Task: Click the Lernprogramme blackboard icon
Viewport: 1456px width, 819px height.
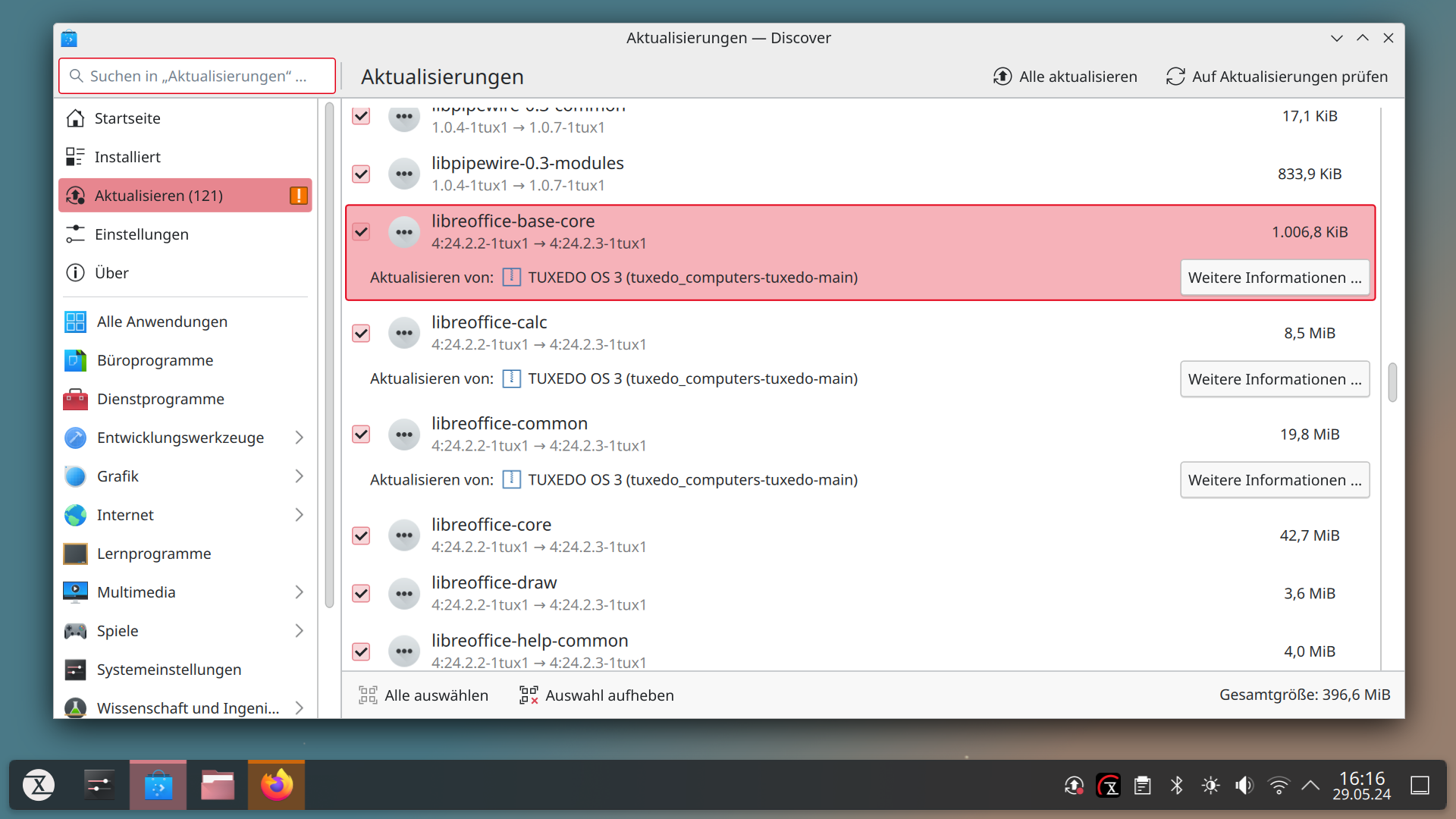Action: [75, 554]
